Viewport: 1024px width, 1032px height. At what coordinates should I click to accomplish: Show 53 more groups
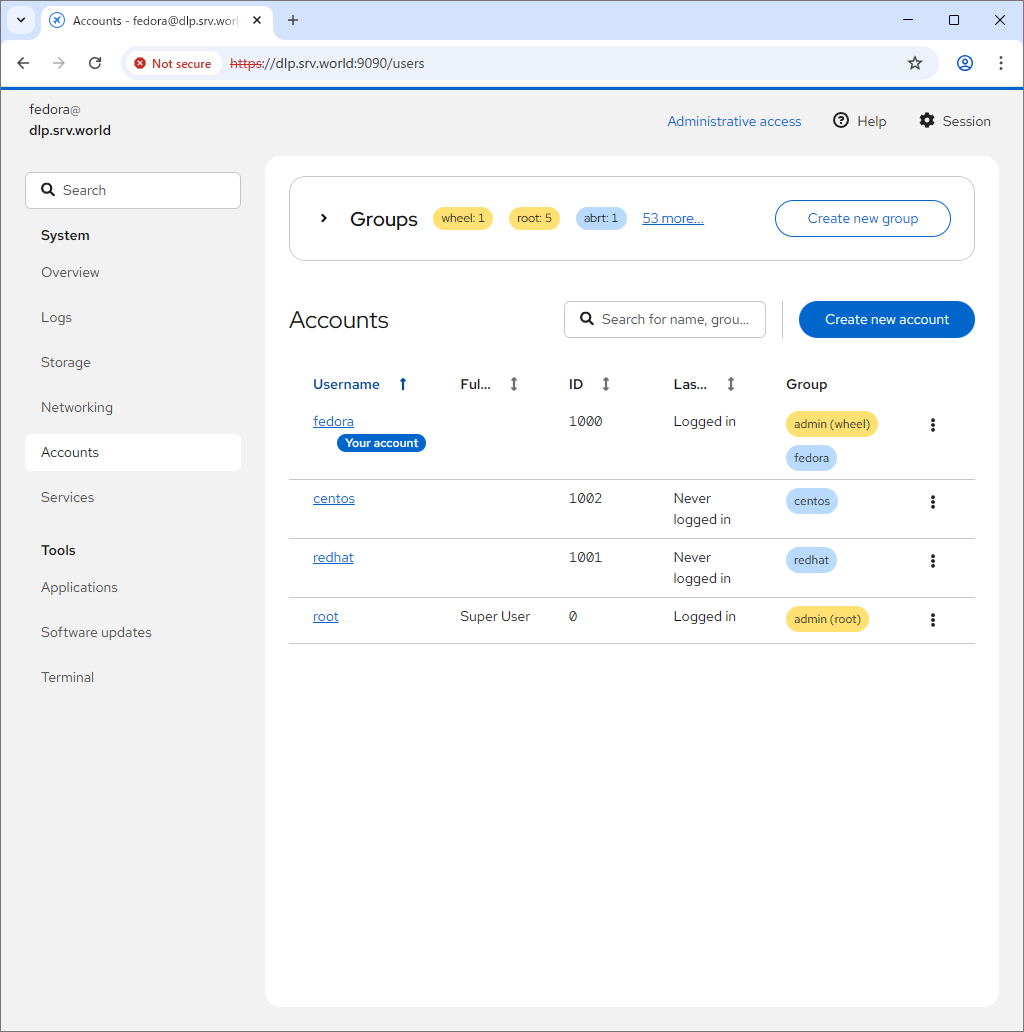click(673, 218)
